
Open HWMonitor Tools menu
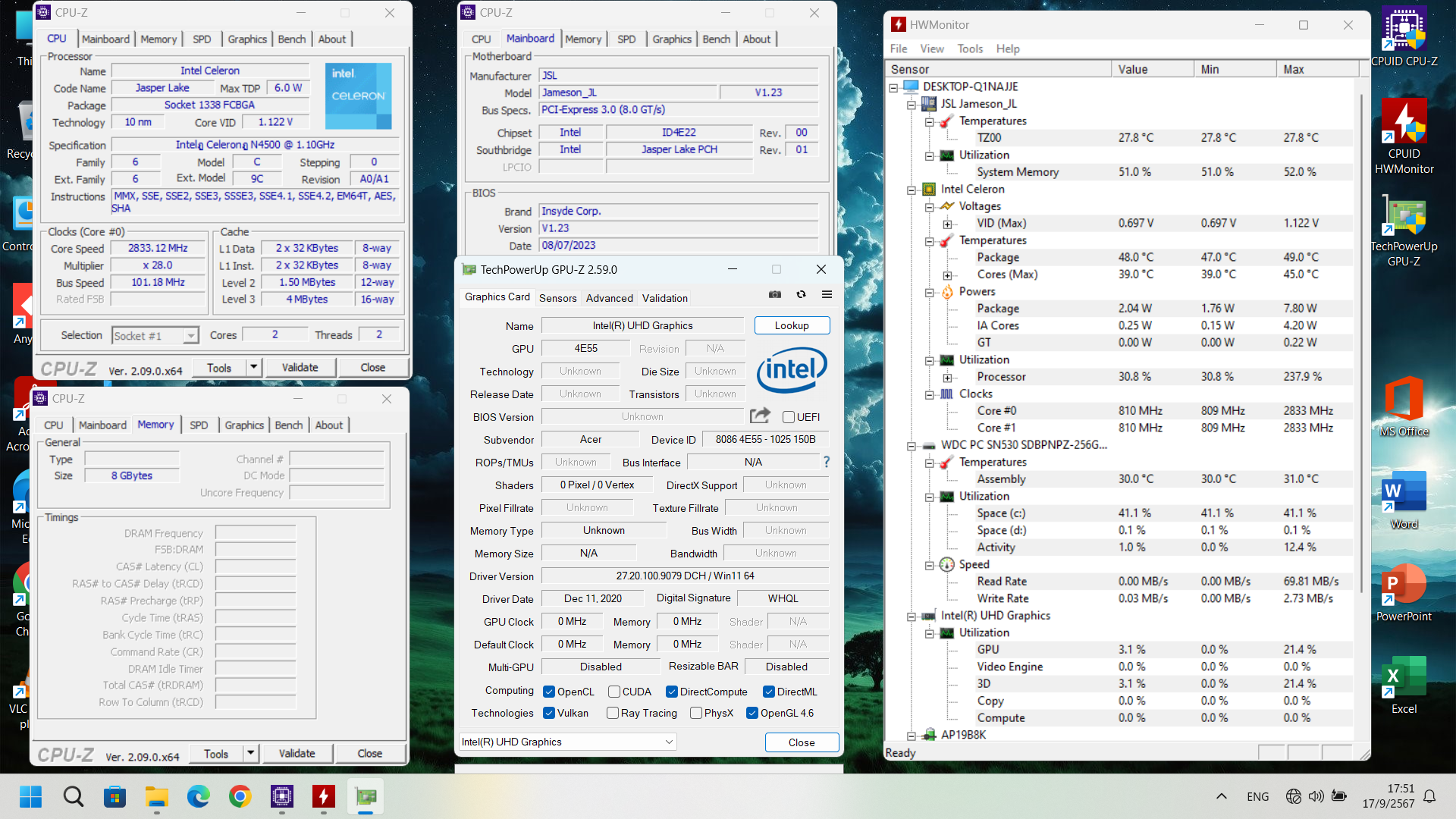(970, 49)
